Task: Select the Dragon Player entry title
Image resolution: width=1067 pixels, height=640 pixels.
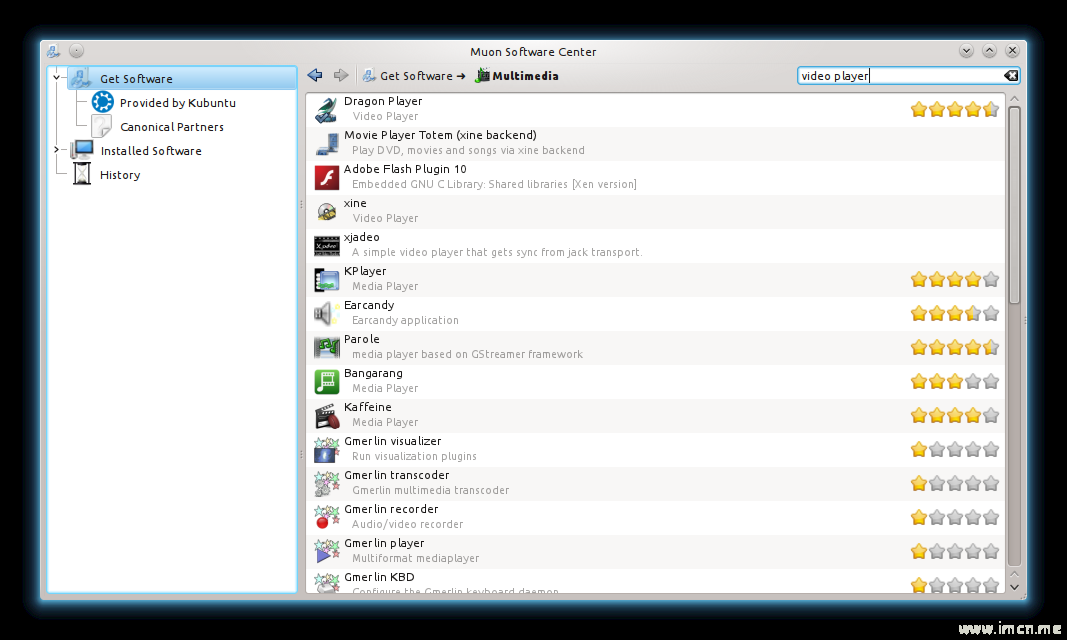Action: [382, 101]
